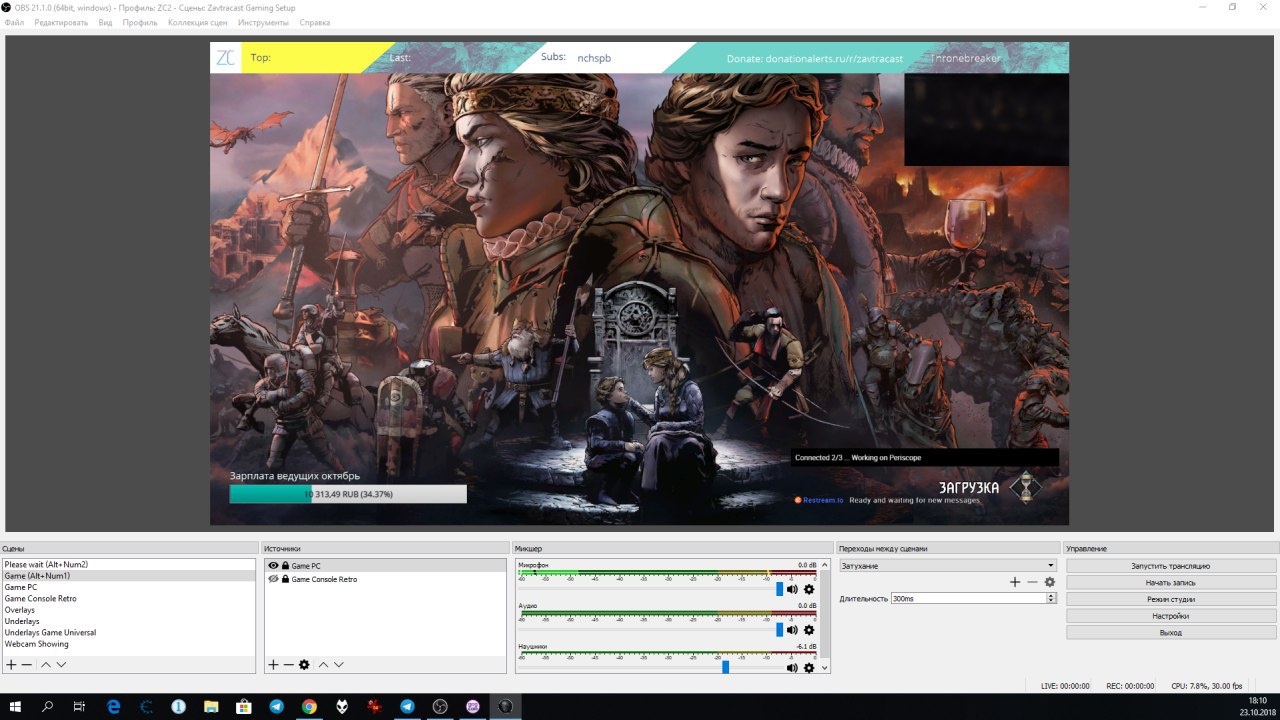Click the mixer panel scroll up arrow

(825, 565)
